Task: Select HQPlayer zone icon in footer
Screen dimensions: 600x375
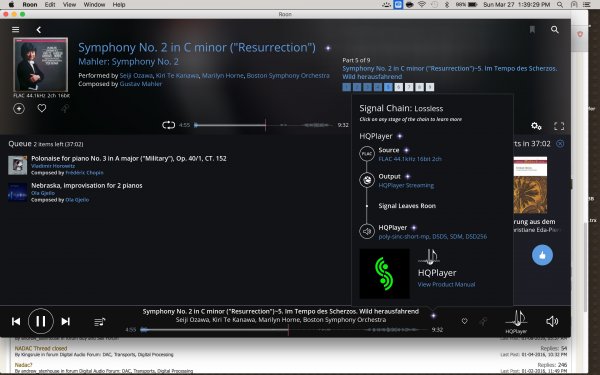Action: [516, 322]
